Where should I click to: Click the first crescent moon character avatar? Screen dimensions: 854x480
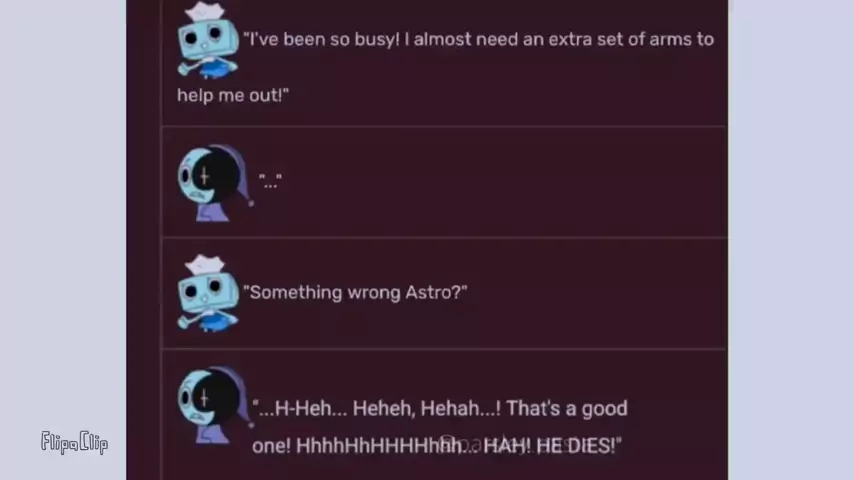click(x=215, y=183)
